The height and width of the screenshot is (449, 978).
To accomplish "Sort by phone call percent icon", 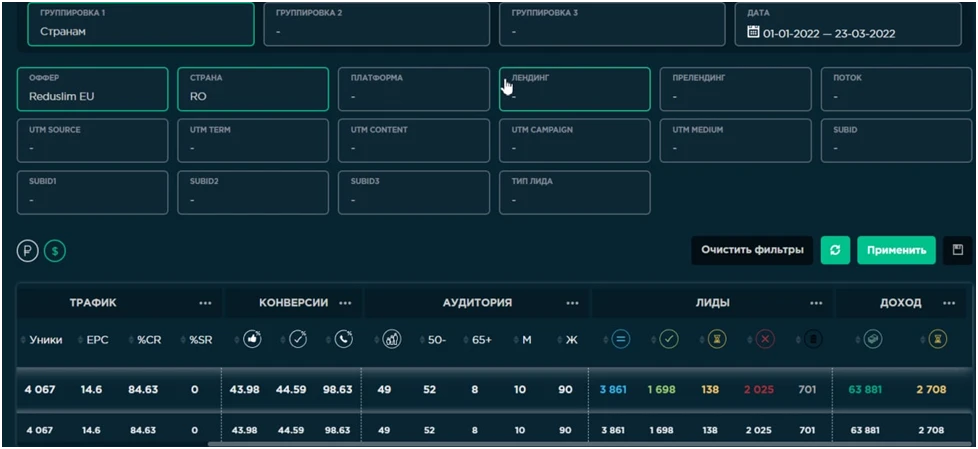I will [x=343, y=339].
